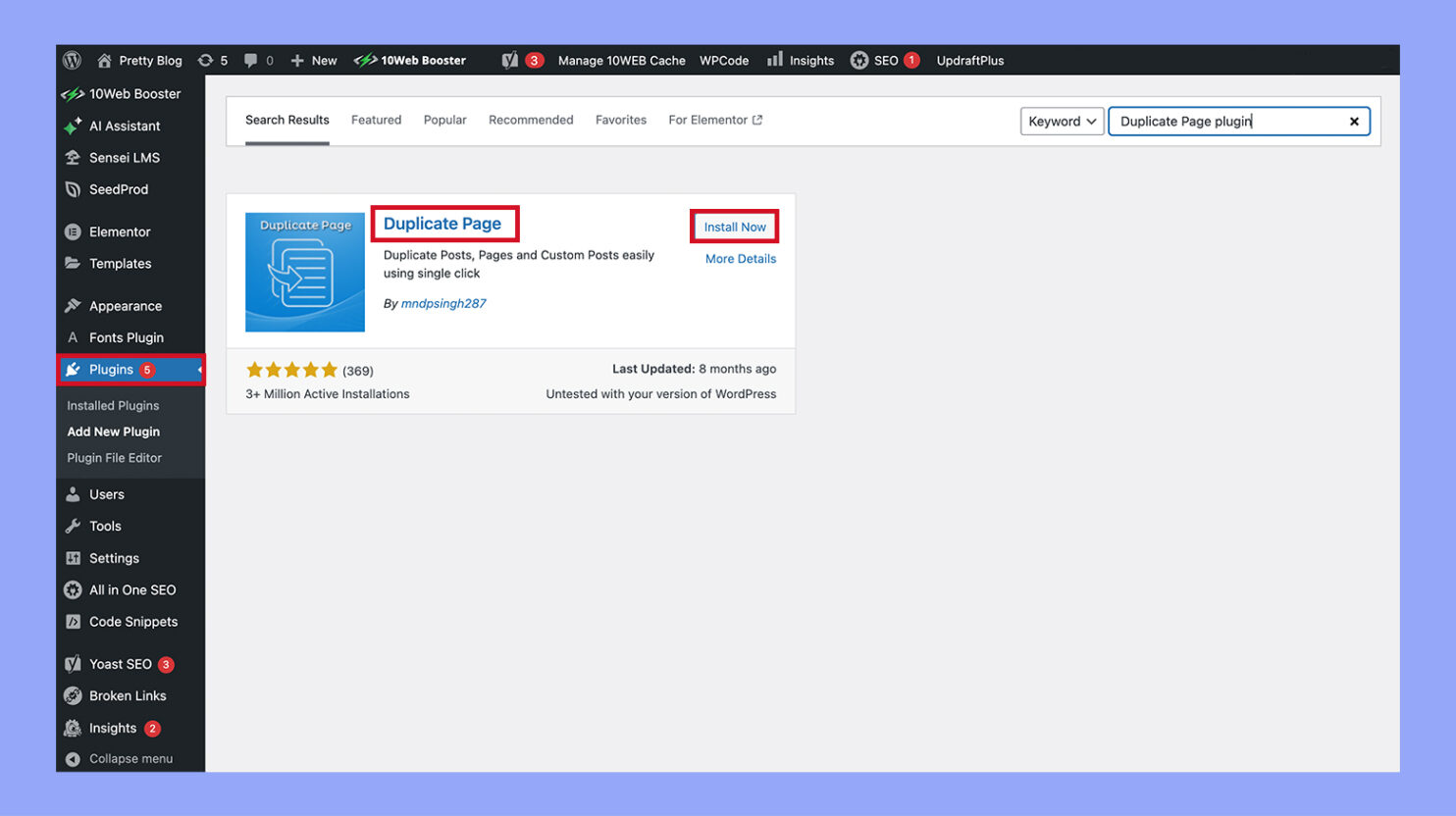
Task: Select the Appearance paintbrush icon
Action: 72,305
